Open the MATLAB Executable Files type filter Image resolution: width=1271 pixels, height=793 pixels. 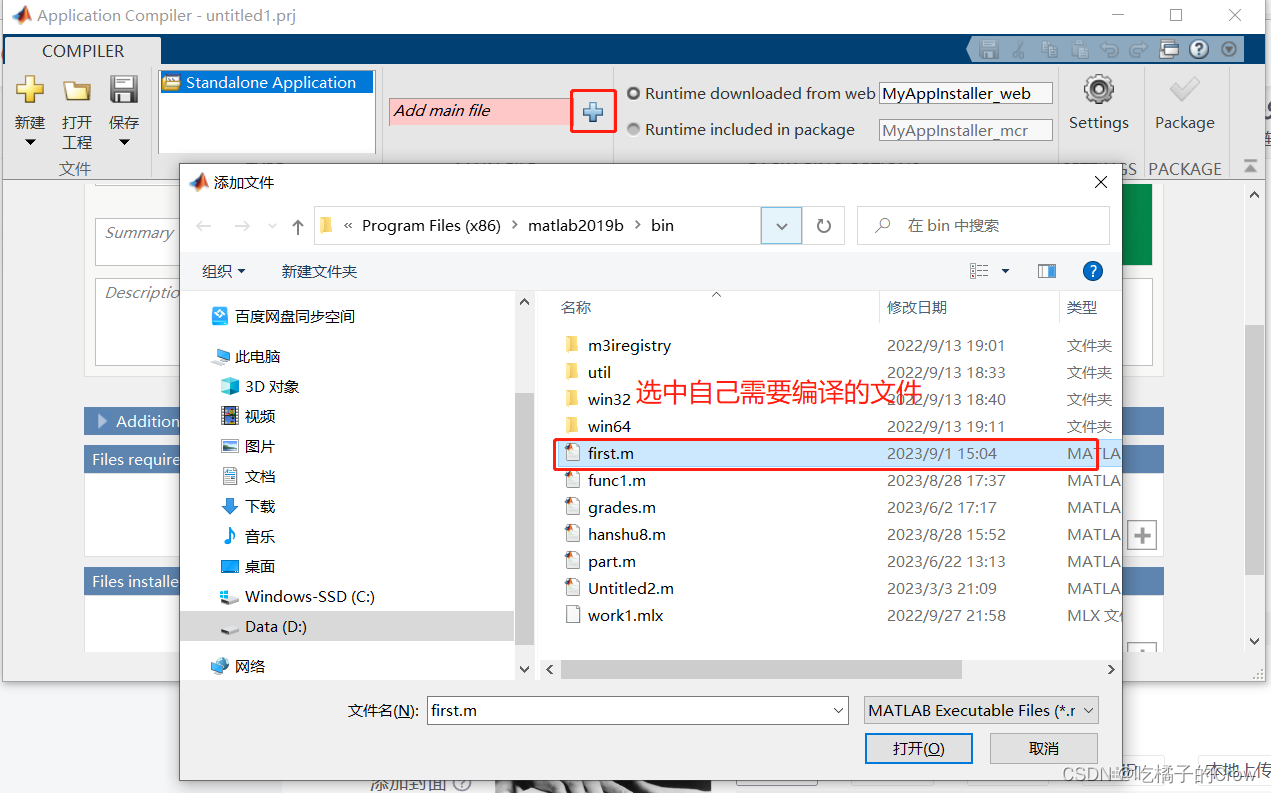982,710
